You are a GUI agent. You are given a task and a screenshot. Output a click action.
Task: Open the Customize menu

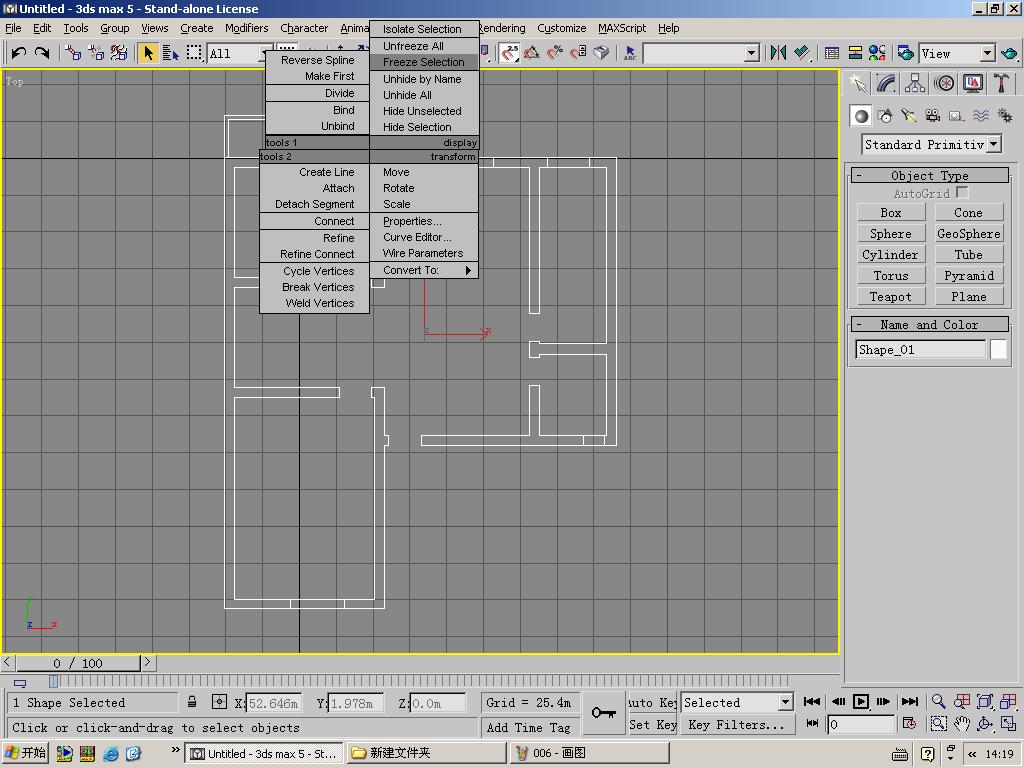click(x=562, y=28)
